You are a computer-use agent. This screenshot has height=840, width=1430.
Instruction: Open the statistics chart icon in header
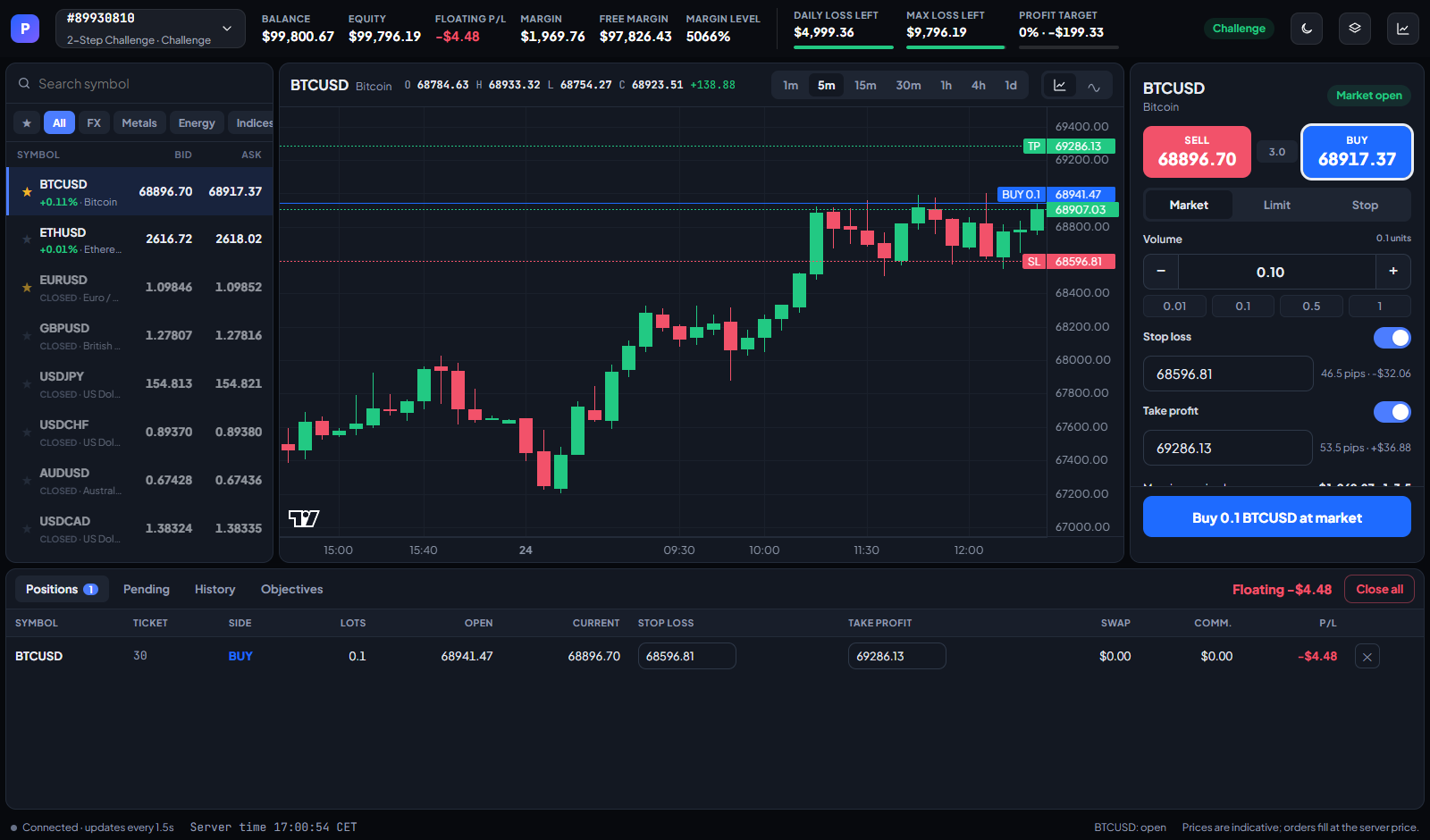[1403, 29]
